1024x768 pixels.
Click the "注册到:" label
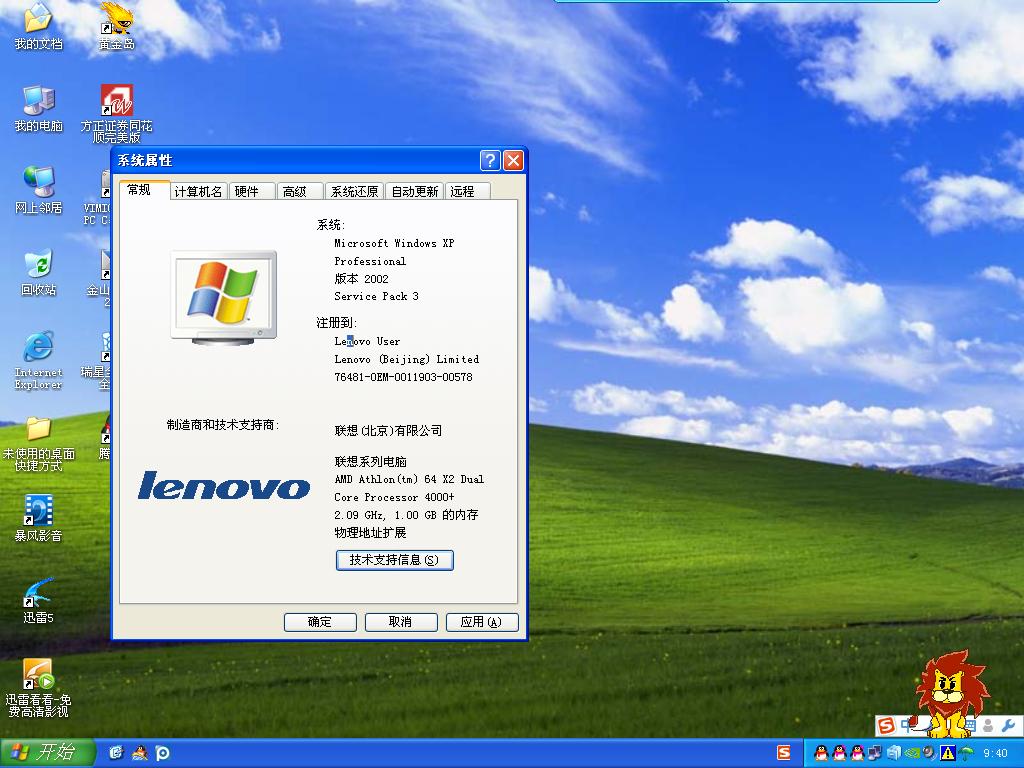tap(336, 323)
